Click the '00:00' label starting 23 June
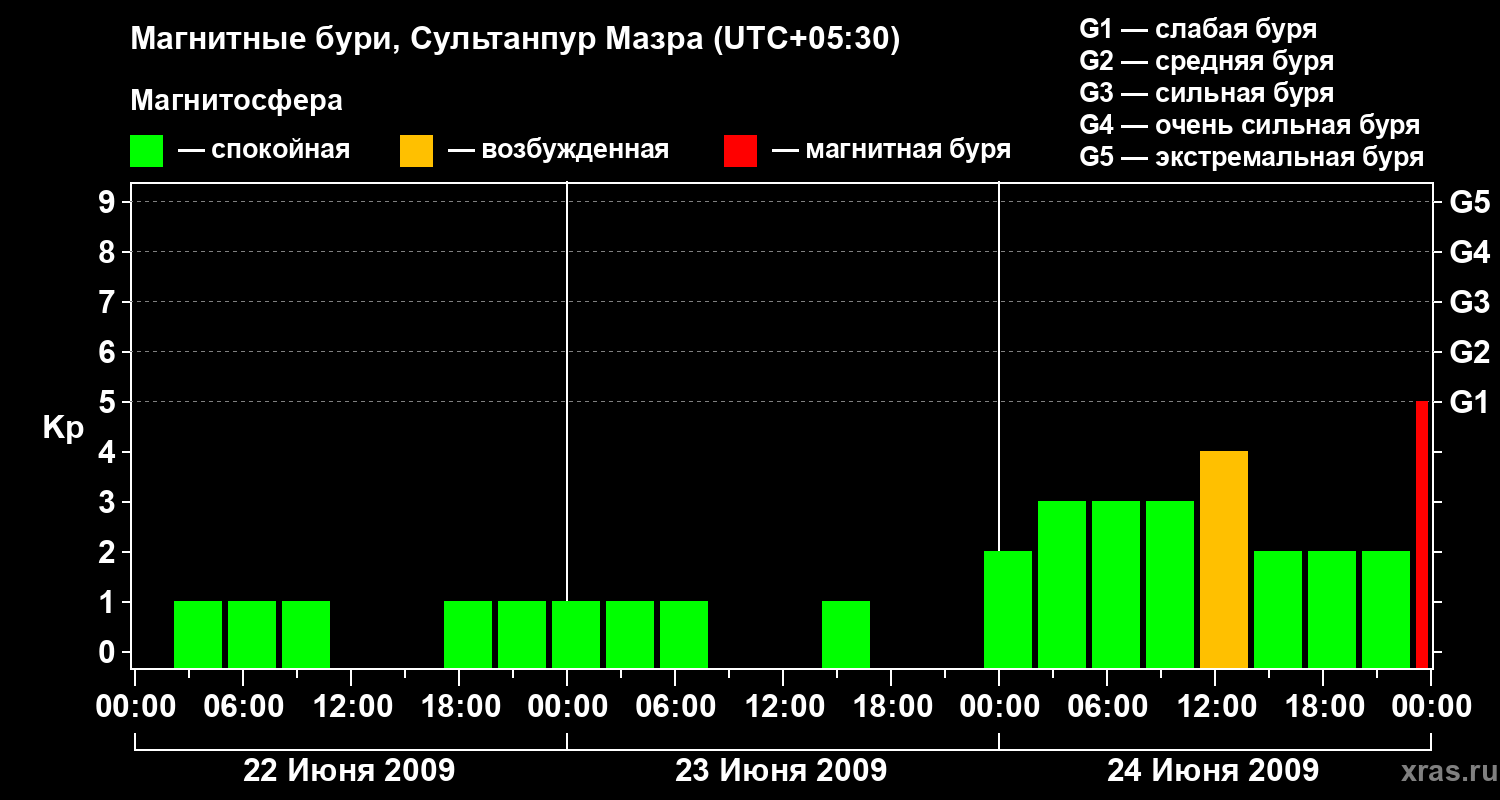The width and height of the screenshot is (1500, 800). pyautogui.click(x=566, y=707)
